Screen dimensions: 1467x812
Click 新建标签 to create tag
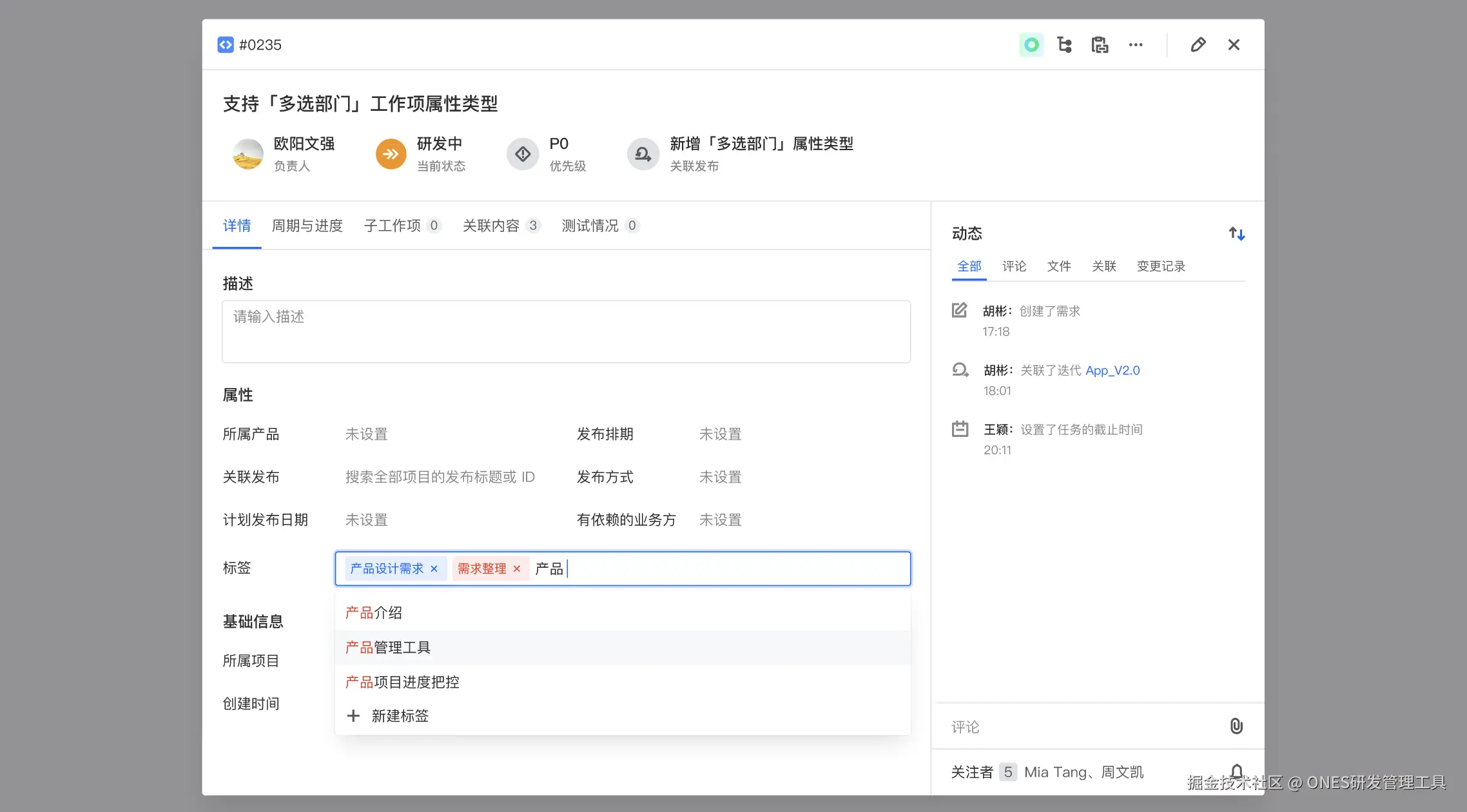(x=400, y=716)
